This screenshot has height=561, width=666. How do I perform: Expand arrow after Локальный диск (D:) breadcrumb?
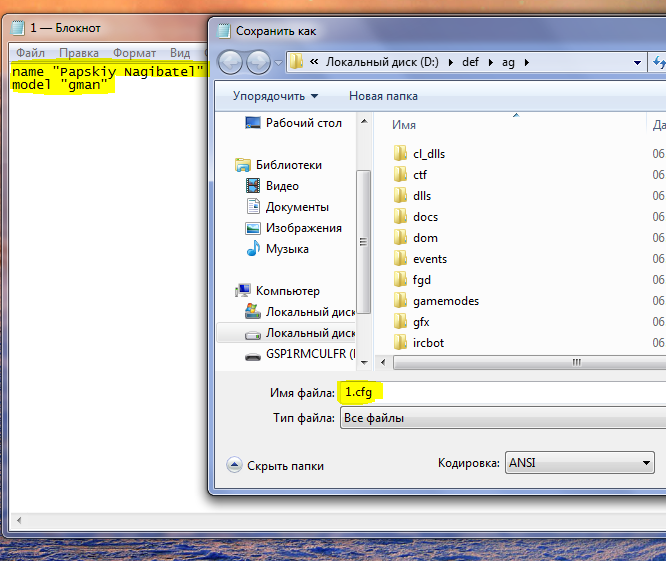[451, 62]
